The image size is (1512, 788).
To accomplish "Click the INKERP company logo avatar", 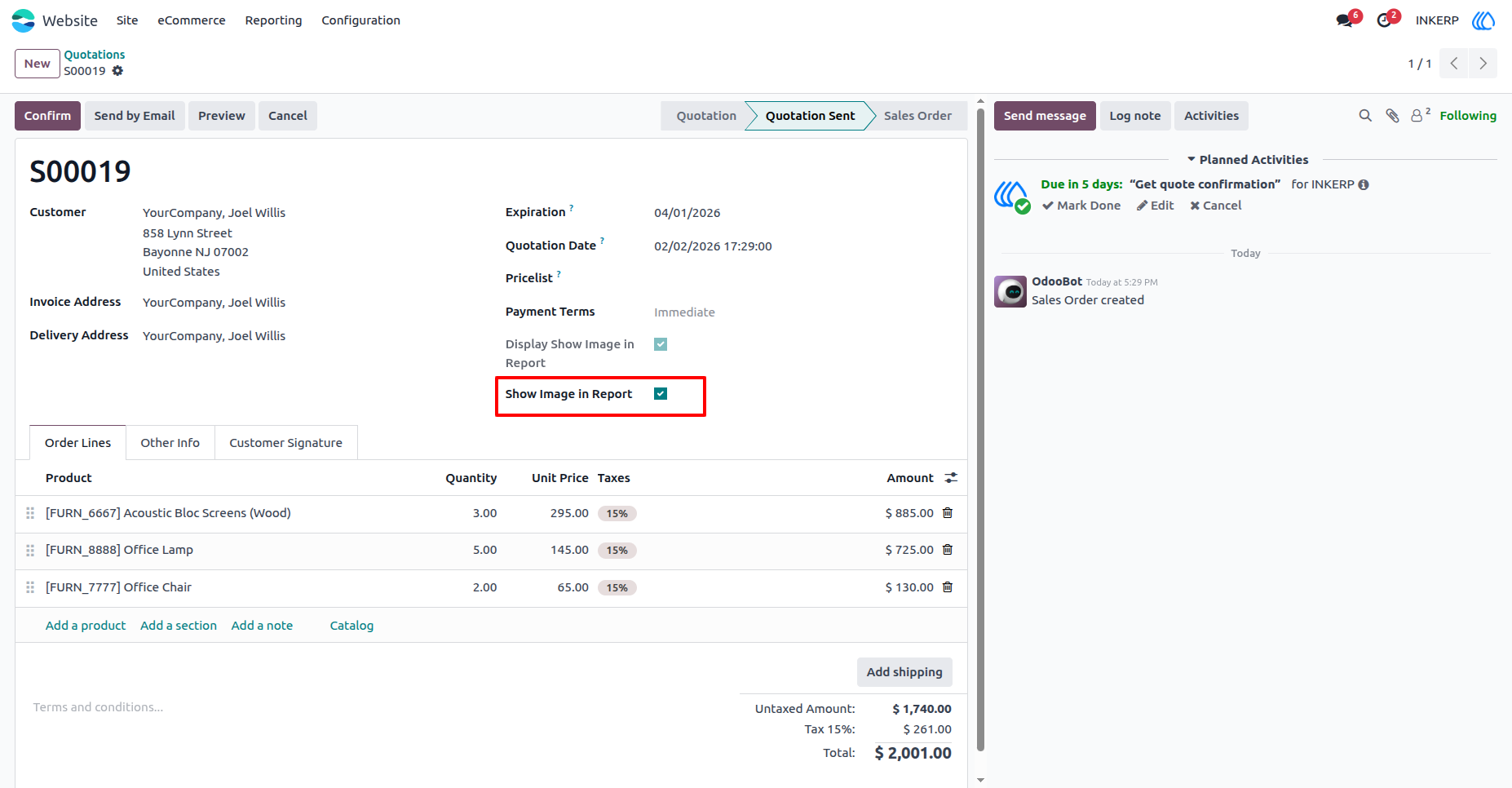I will click(x=1483, y=20).
